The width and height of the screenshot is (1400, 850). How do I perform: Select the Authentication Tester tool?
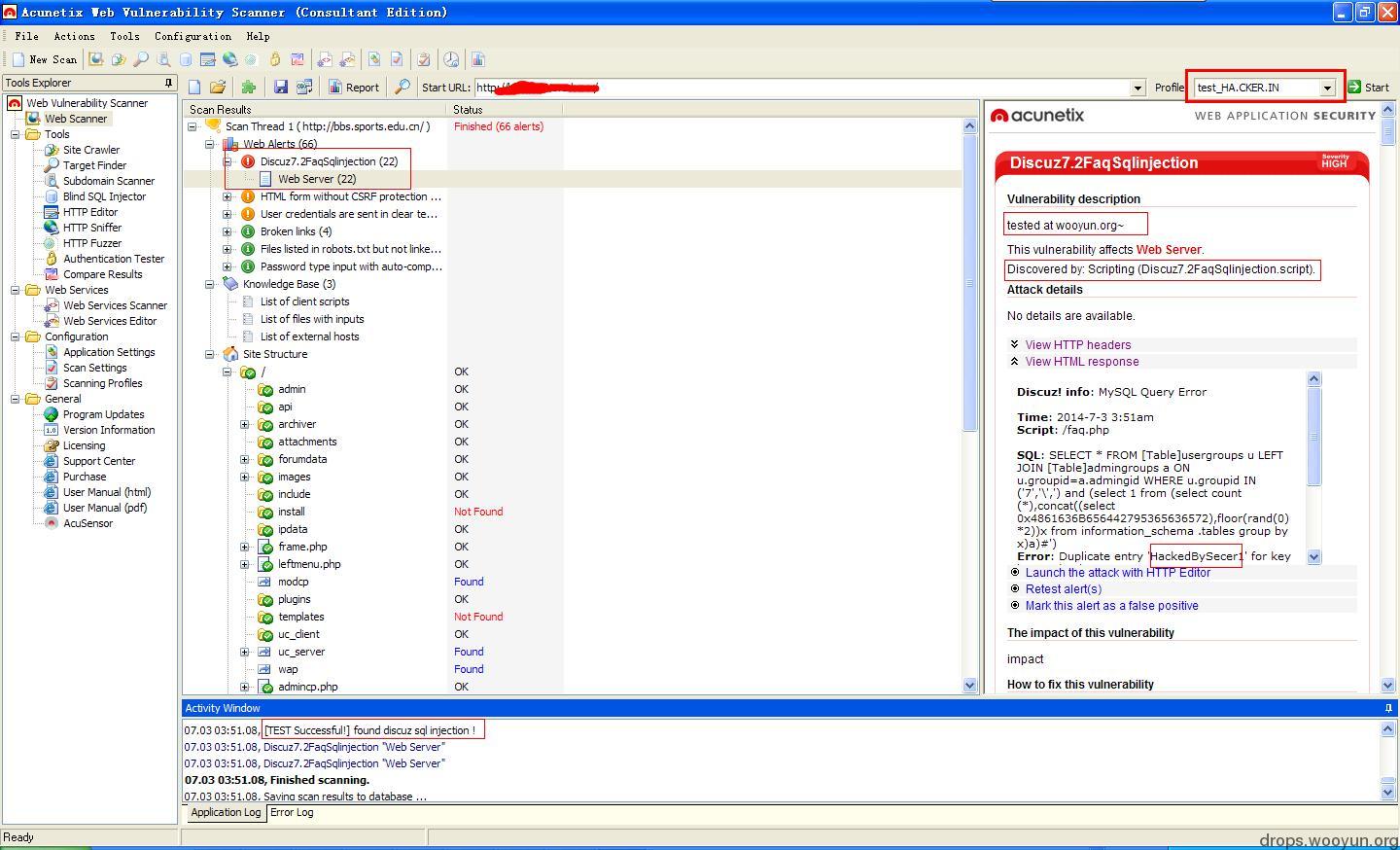click(x=114, y=259)
